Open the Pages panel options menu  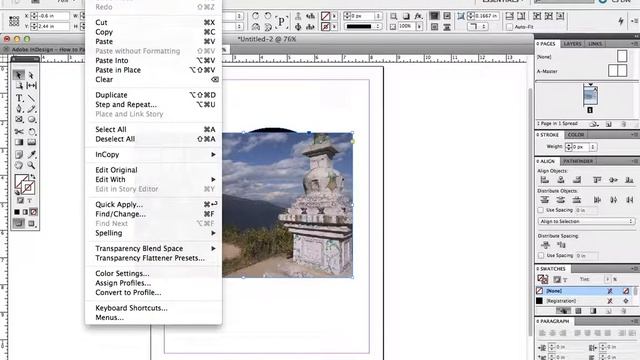tap(634, 44)
